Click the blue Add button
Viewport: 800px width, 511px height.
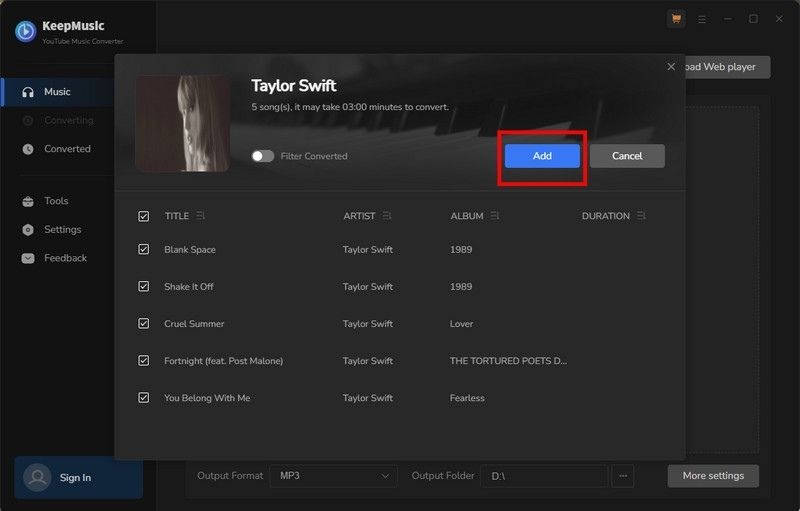click(542, 156)
